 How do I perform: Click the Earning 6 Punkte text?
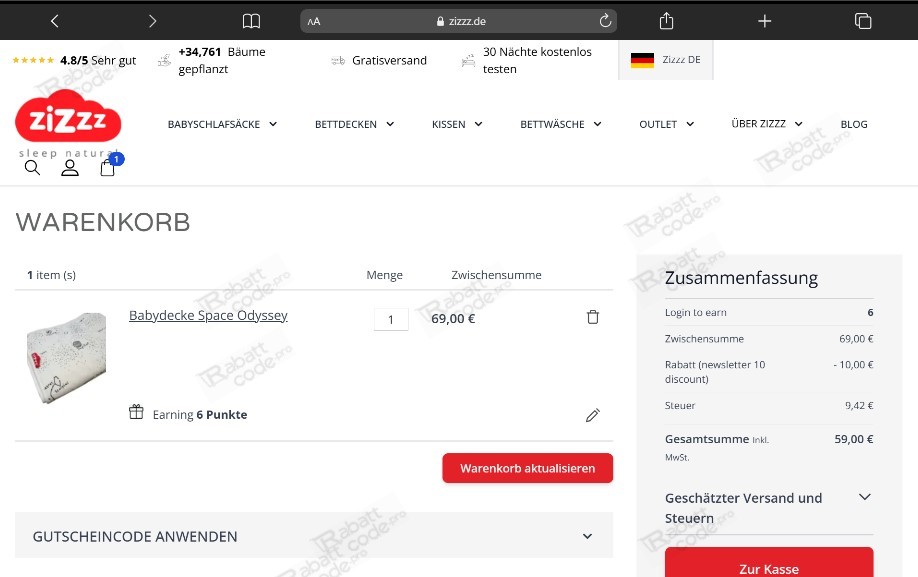click(200, 414)
